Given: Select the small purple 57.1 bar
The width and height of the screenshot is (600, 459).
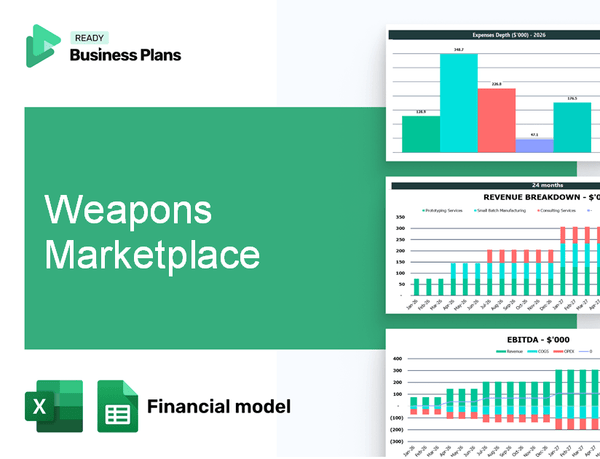Looking at the screenshot, I should tap(534, 145).
